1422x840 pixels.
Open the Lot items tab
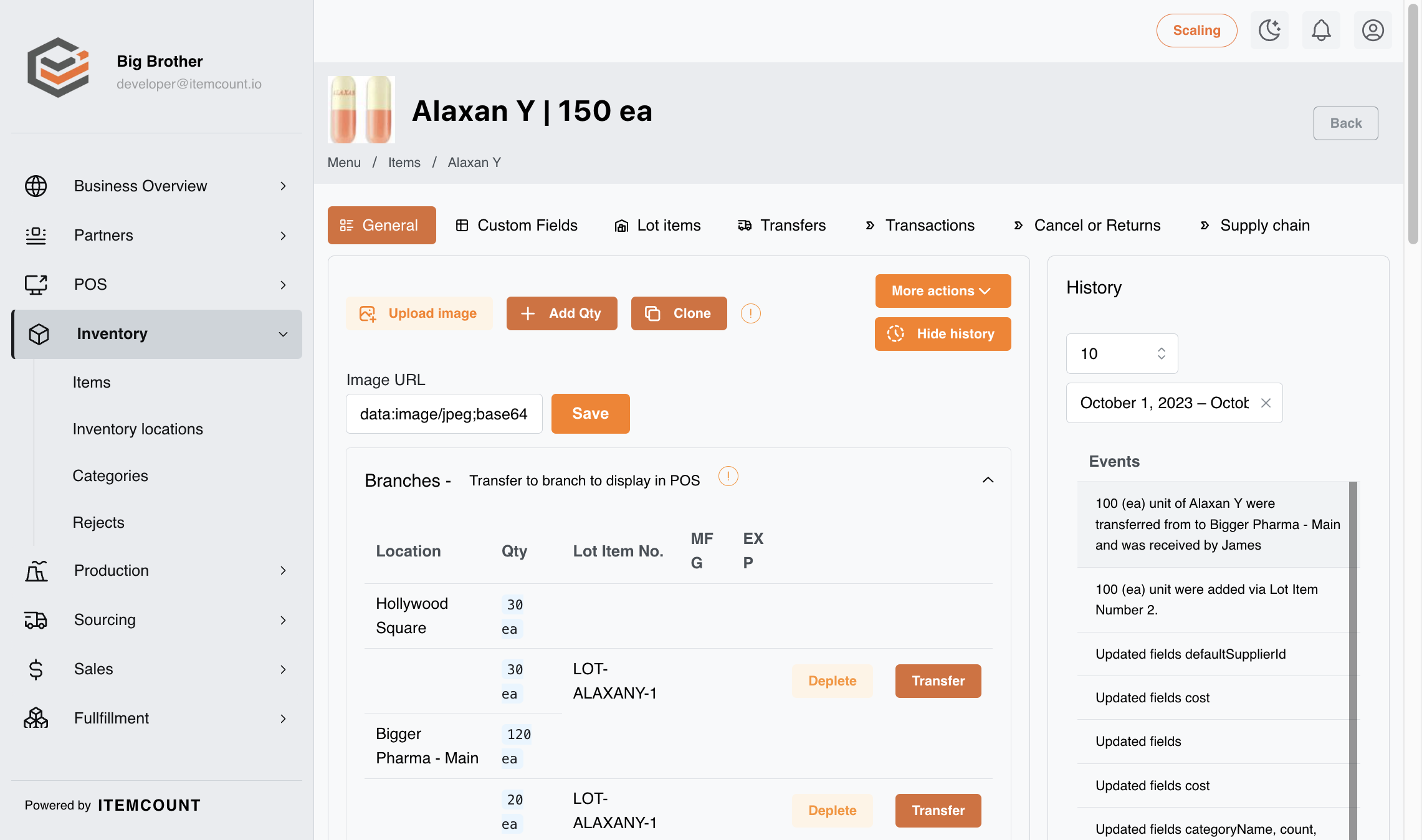click(x=657, y=225)
